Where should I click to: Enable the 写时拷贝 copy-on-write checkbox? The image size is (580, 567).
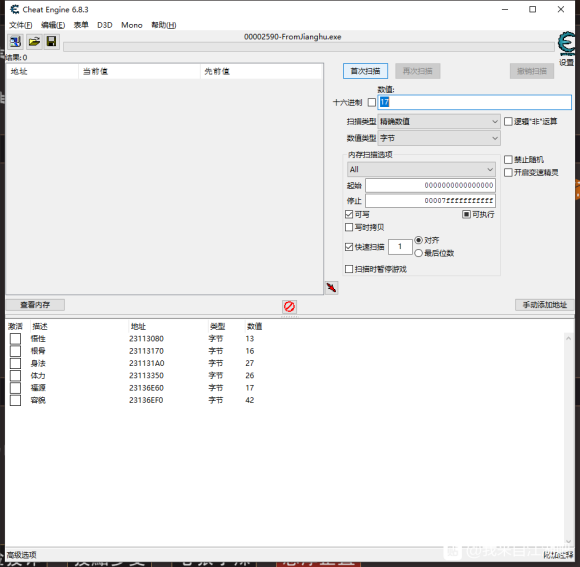(x=349, y=227)
